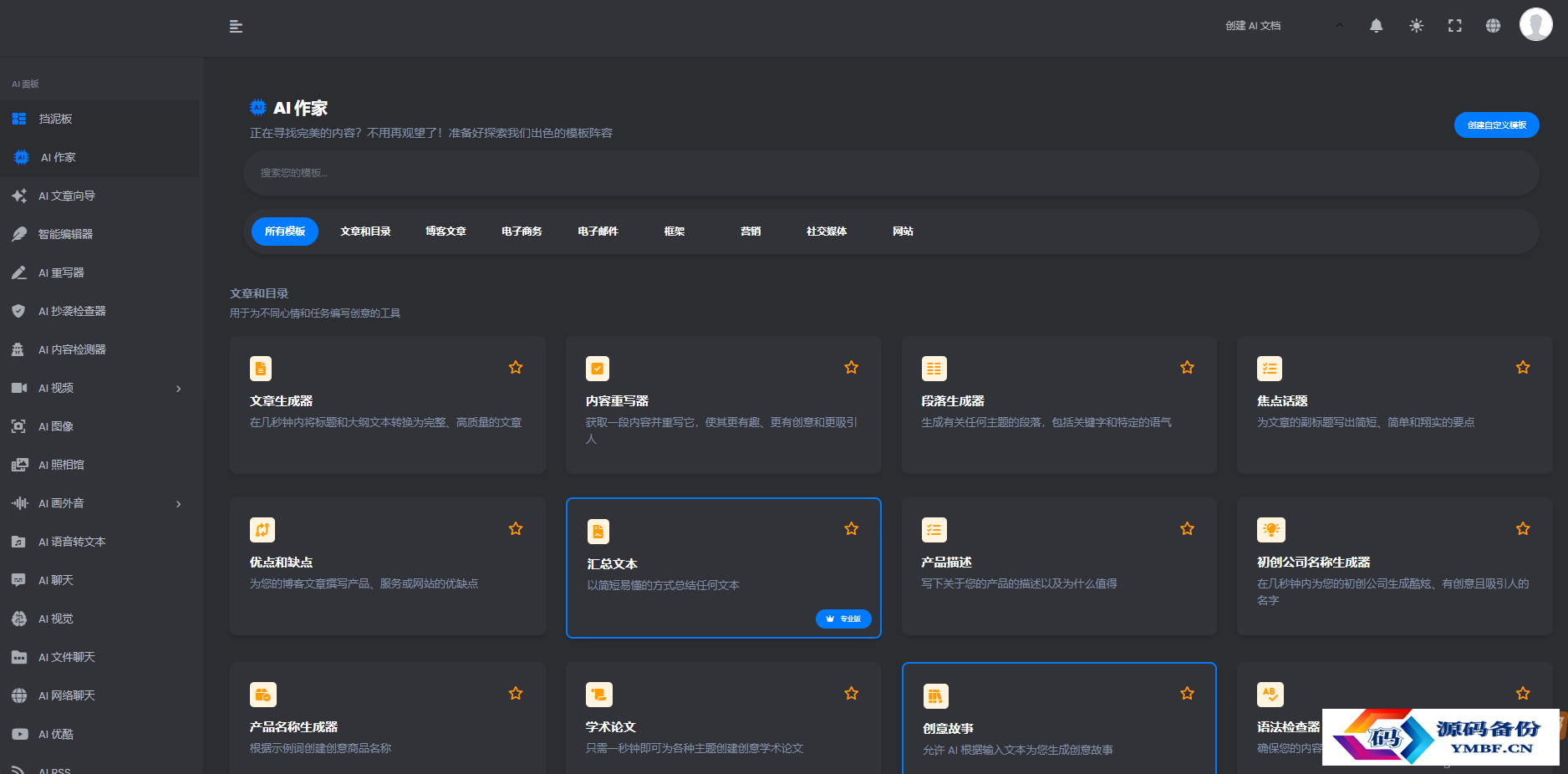Switch to 社交媒体 tab
Viewport: 1568px width, 774px height.
827,232
